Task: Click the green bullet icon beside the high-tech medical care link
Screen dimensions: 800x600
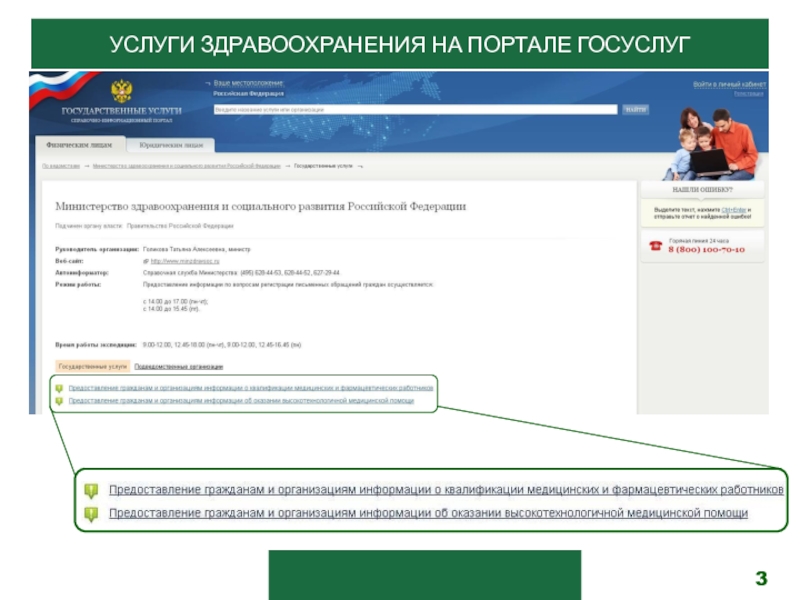Action: click(x=59, y=402)
